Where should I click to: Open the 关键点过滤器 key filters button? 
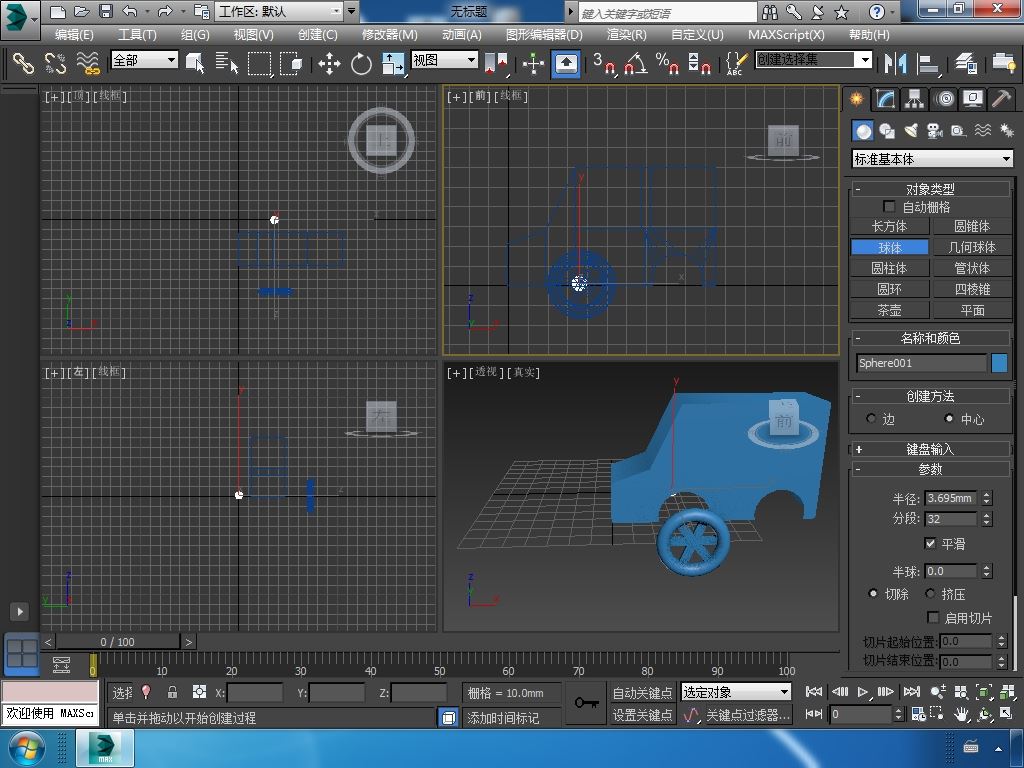point(748,715)
